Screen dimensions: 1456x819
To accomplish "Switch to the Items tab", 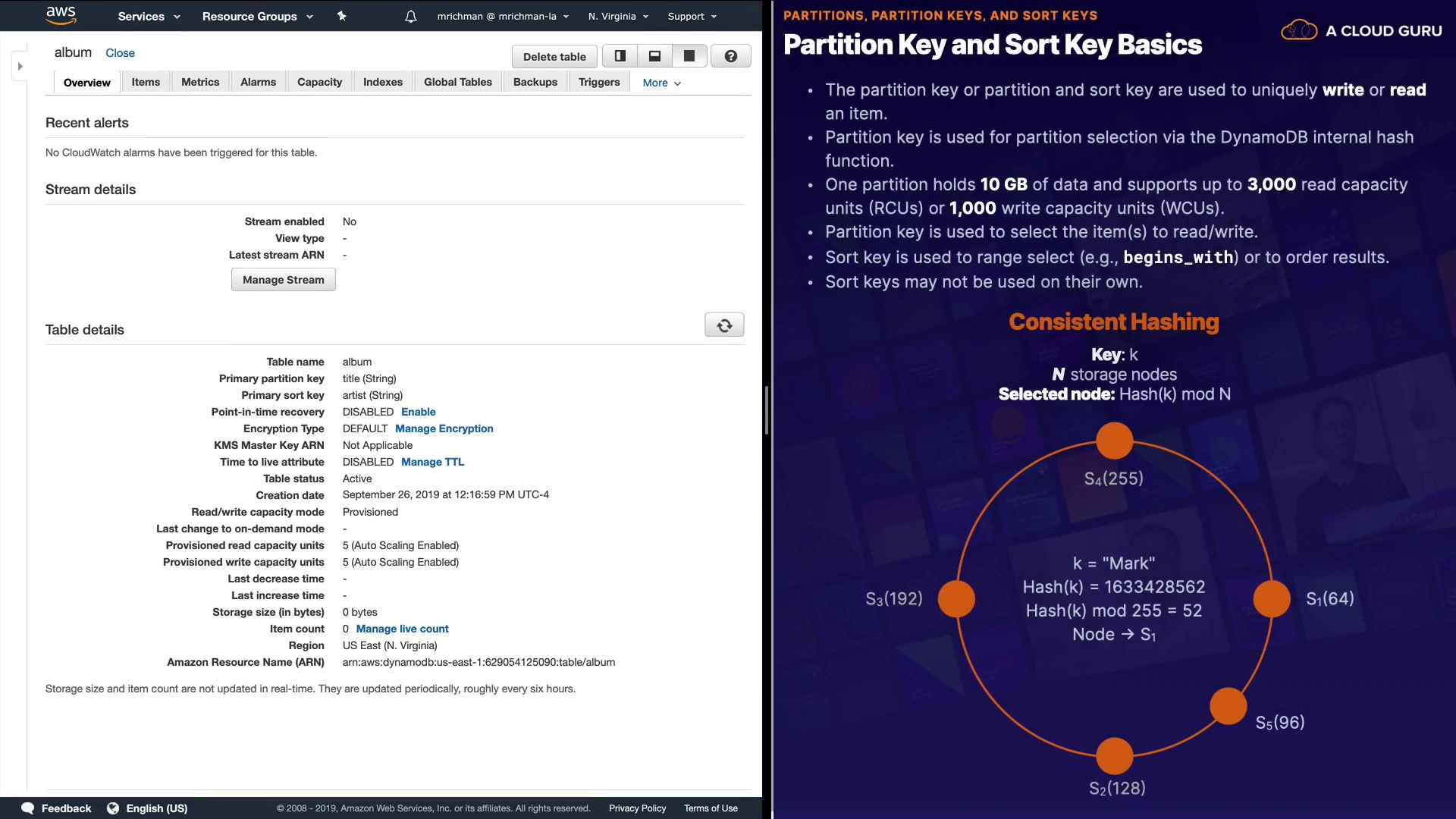I will (x=146, y=82).
